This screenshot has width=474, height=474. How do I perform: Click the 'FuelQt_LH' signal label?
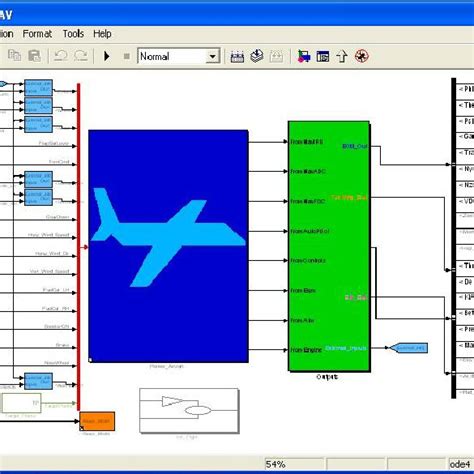coord(56,290)
